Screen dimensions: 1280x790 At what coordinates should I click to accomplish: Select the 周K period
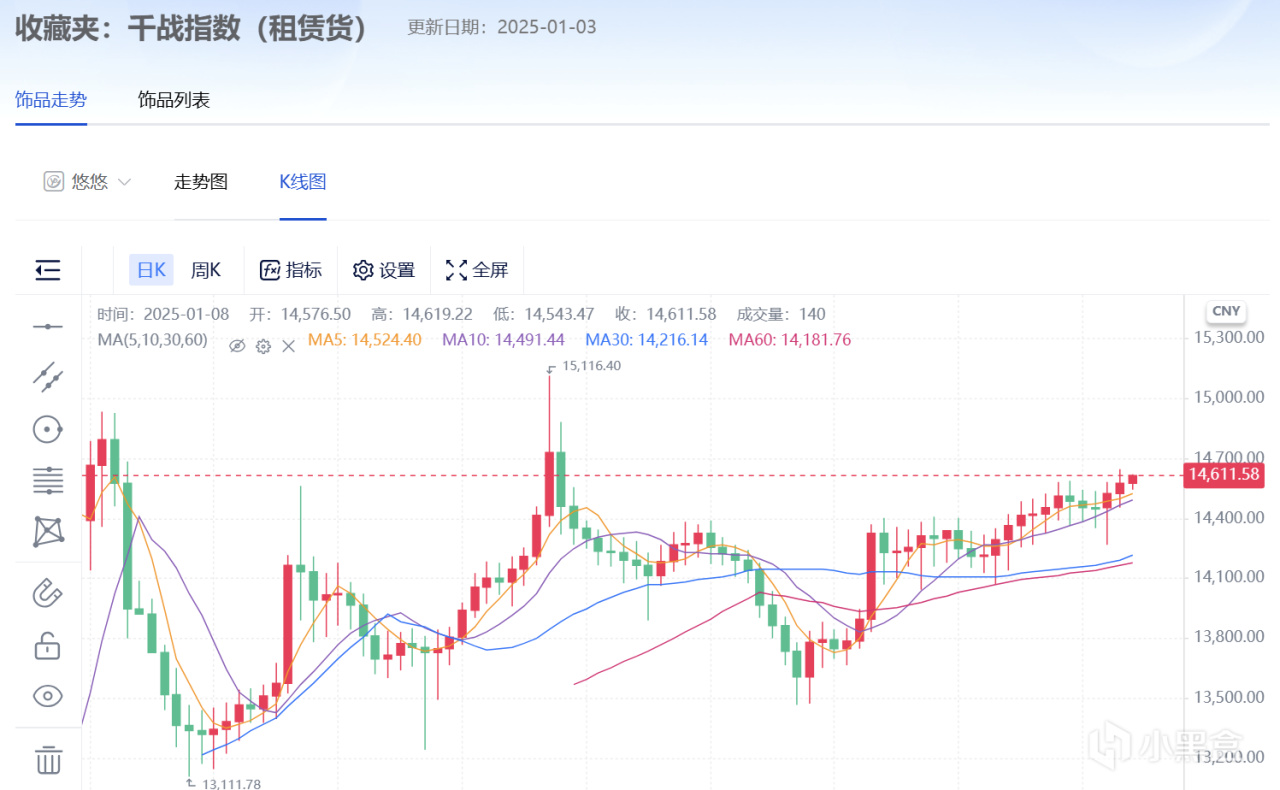[x=206, y=270]
